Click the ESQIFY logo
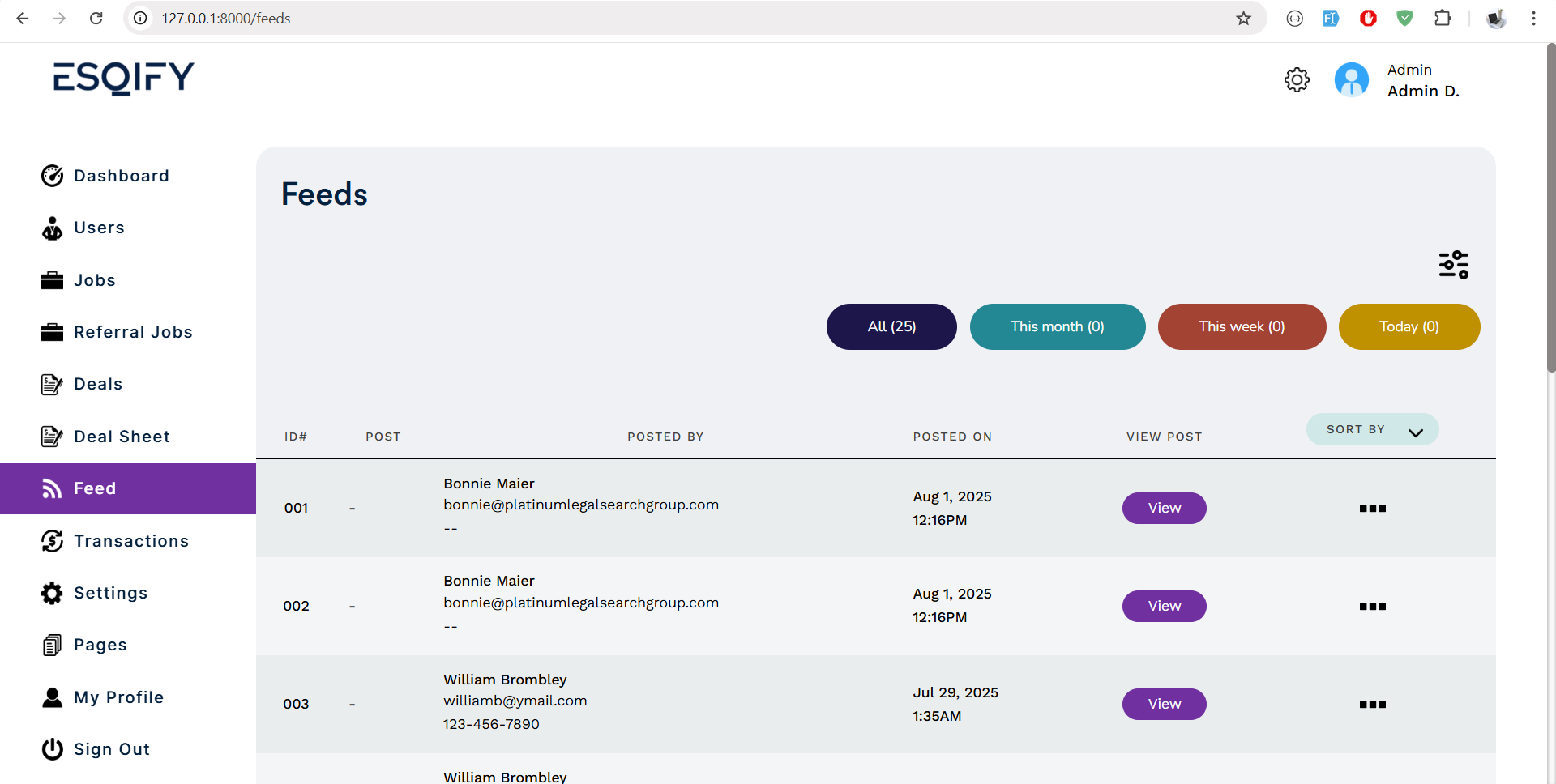 pyautogui.click(x=124, y=79)
